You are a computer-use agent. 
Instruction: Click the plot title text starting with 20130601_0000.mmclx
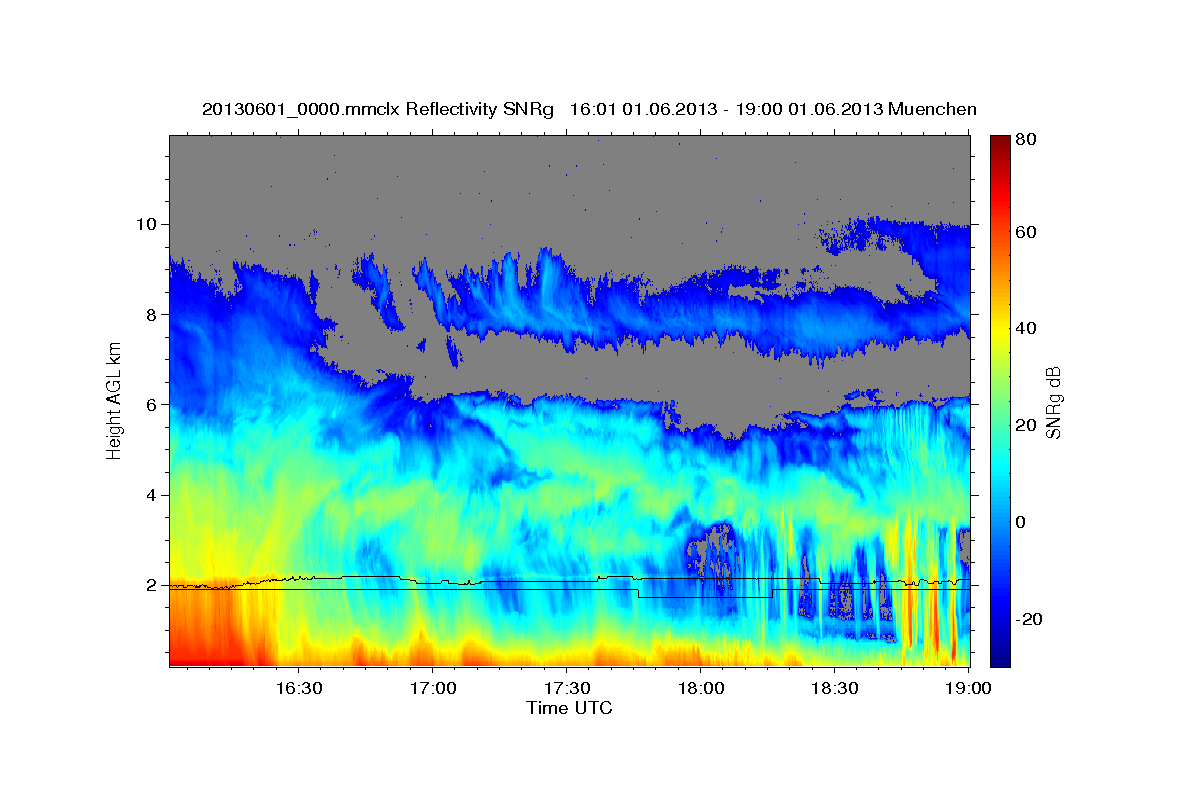[589, 109]
